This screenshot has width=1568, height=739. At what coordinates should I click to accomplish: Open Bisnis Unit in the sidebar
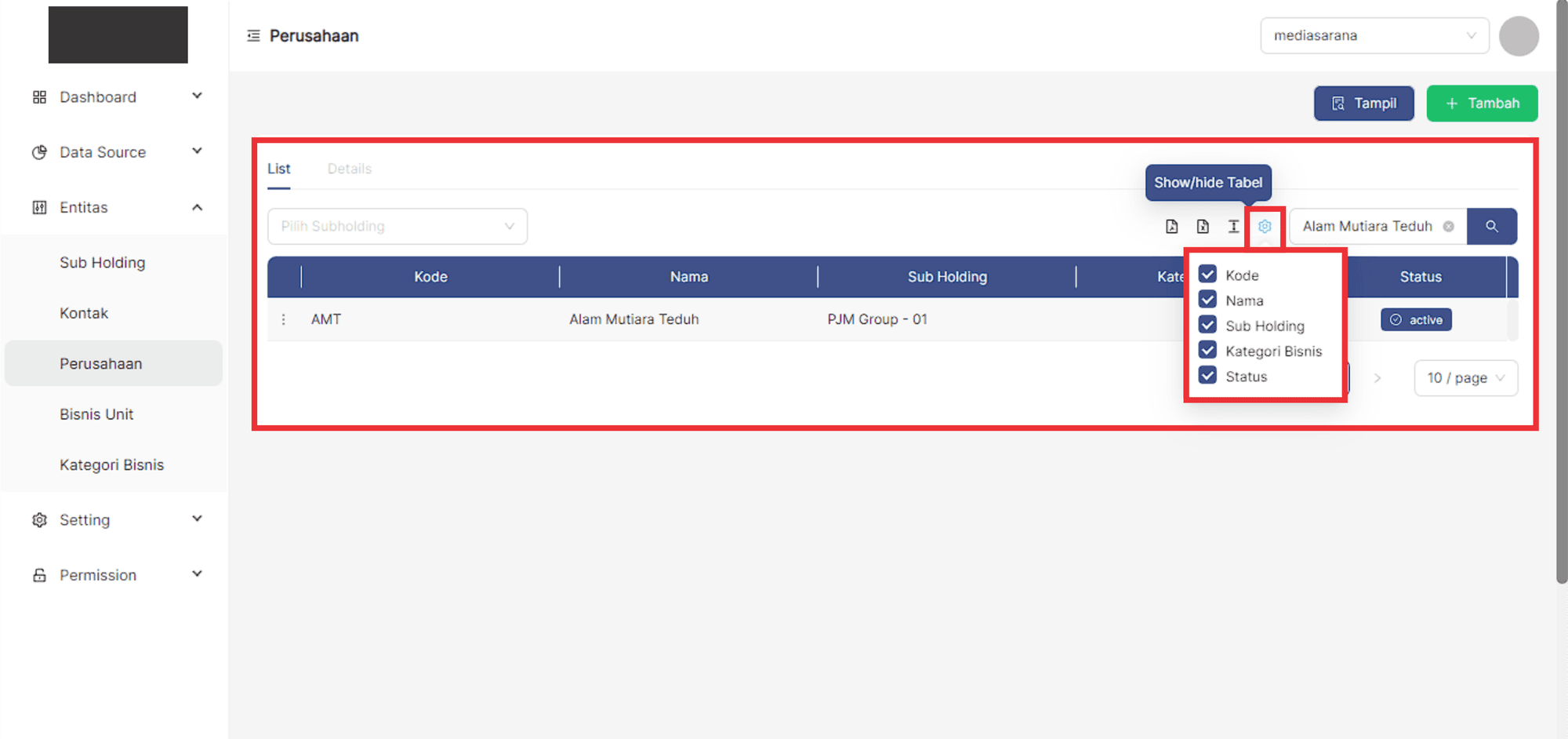pos(96,414)
